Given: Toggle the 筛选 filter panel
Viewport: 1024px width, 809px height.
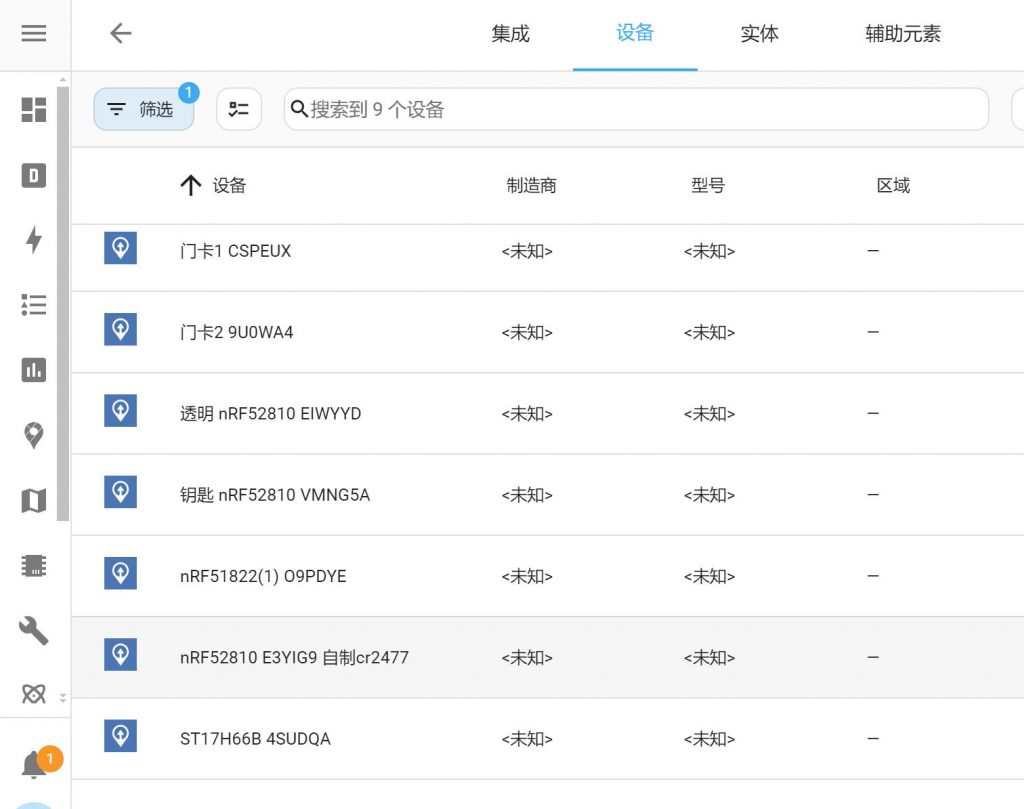Looking at the screenshot, I should (143, 109).
